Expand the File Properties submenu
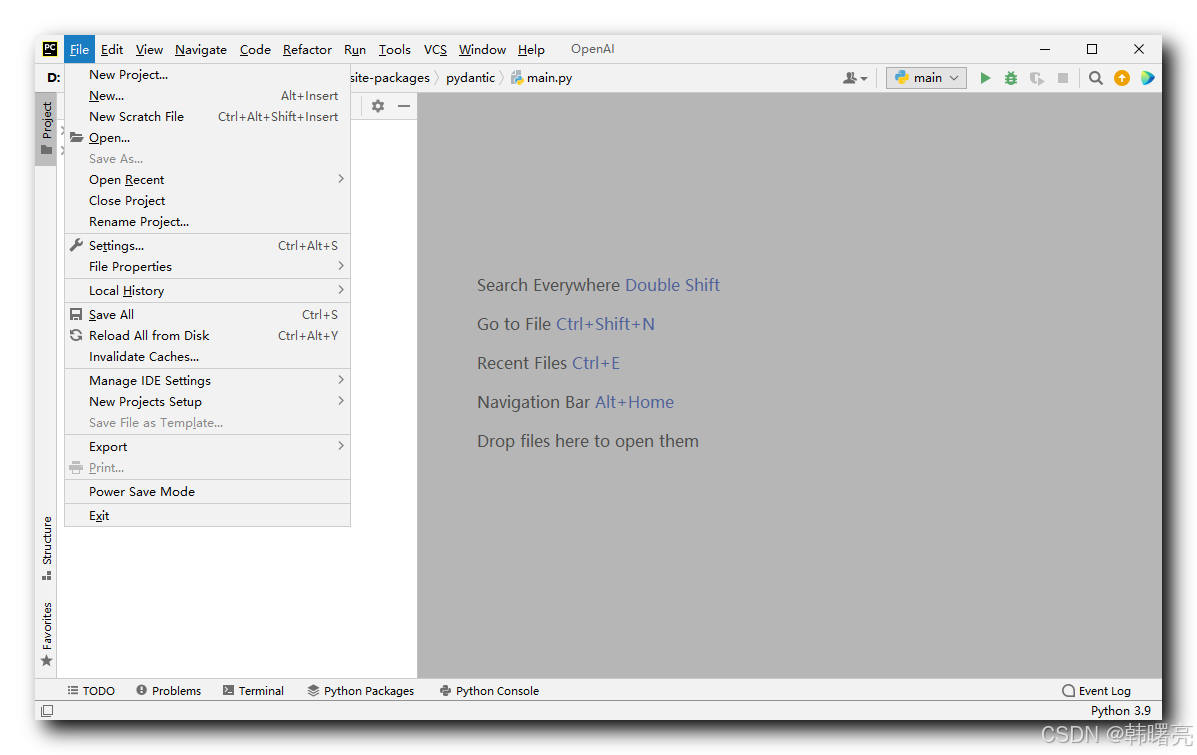Viewport: 1197px width, 755px height. click(x=208, y=266)
